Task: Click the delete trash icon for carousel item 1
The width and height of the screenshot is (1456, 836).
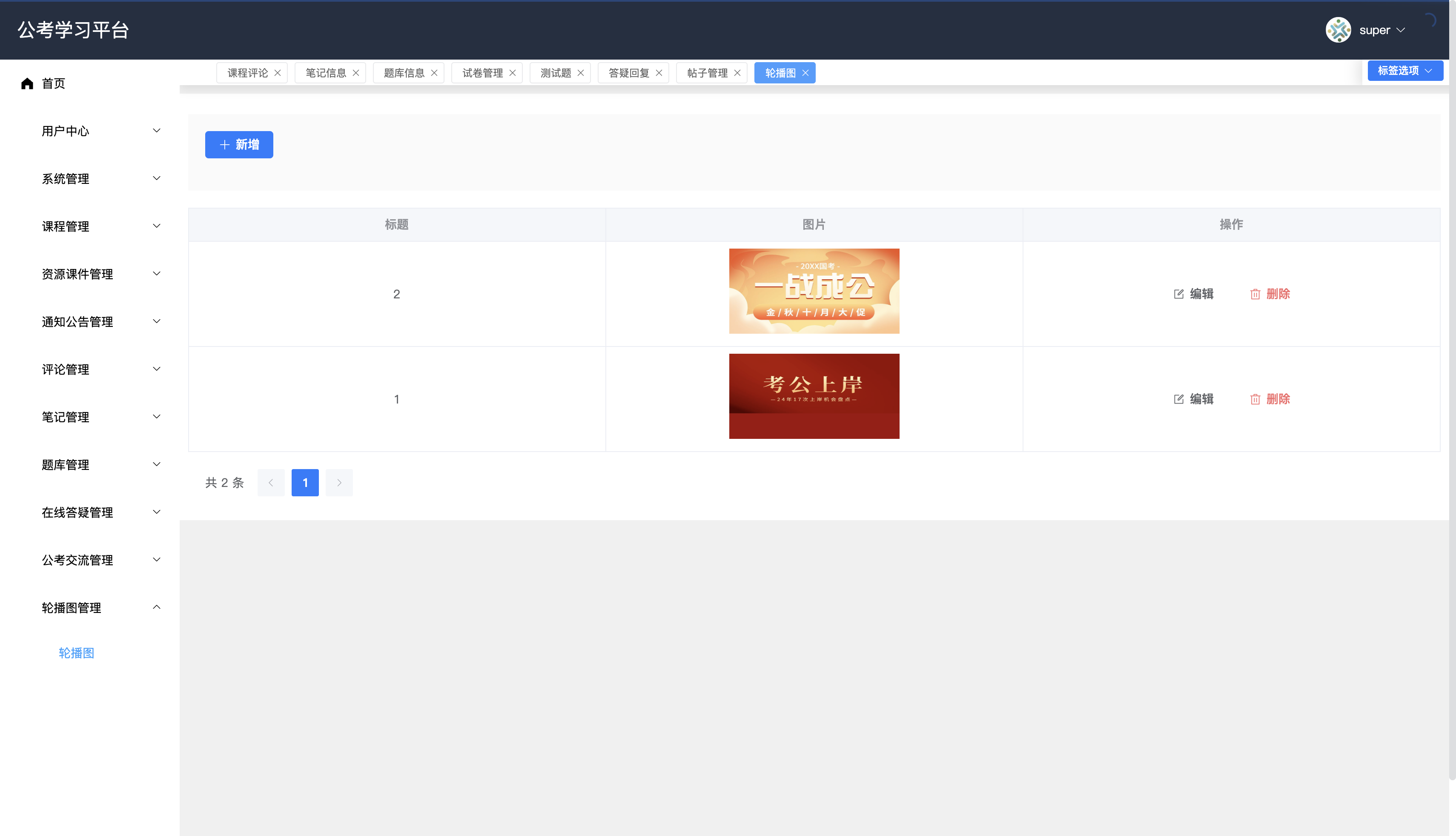Action: 1255,399
